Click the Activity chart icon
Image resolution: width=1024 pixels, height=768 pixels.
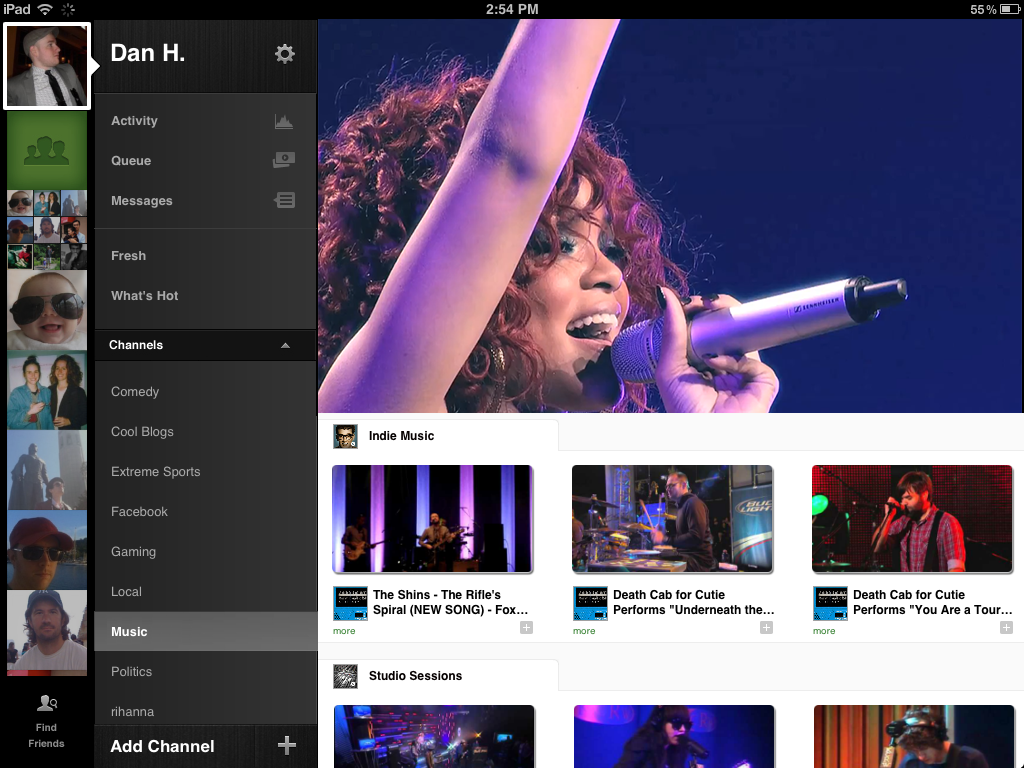tap(283, 121)
